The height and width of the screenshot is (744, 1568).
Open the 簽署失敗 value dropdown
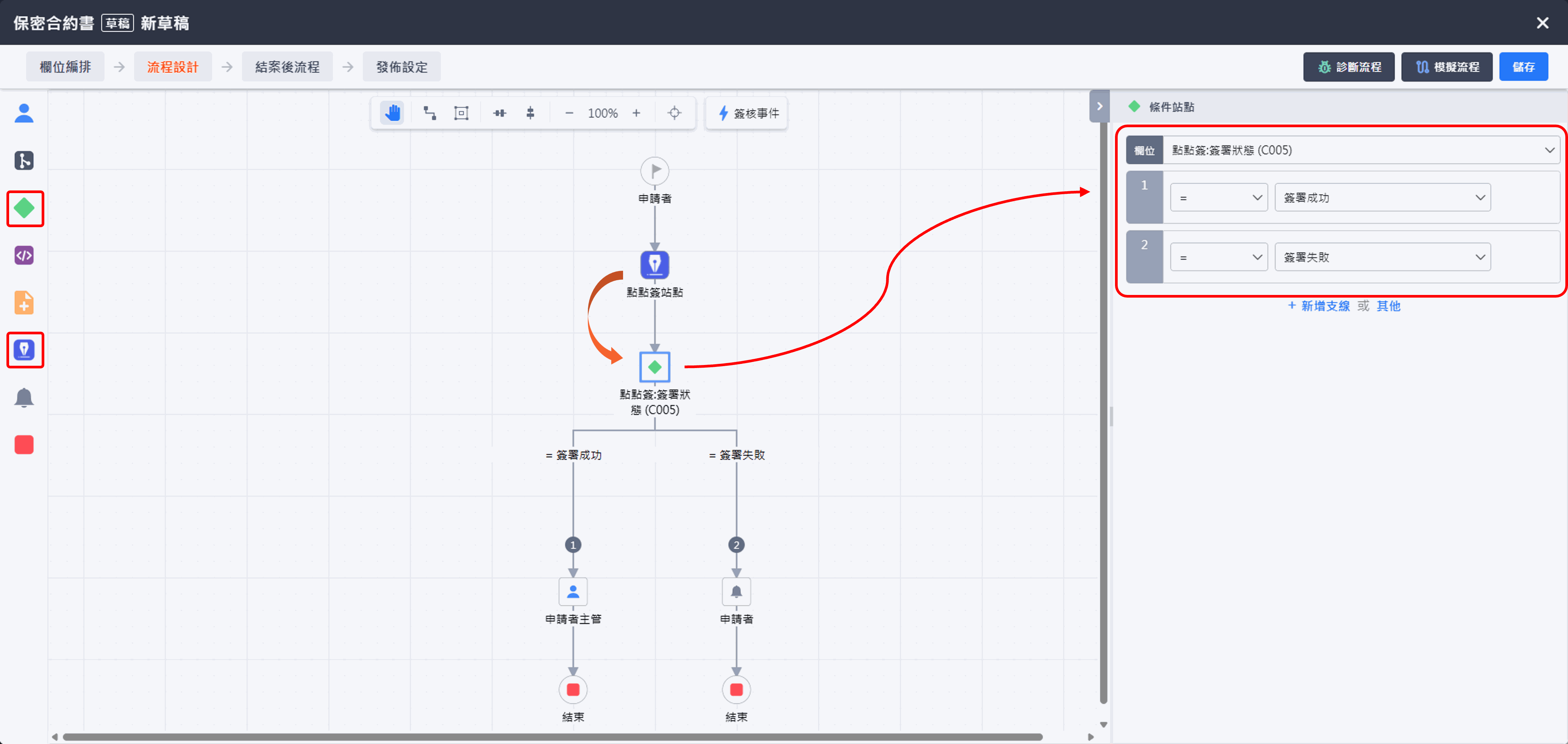[x=1382, y=257]
